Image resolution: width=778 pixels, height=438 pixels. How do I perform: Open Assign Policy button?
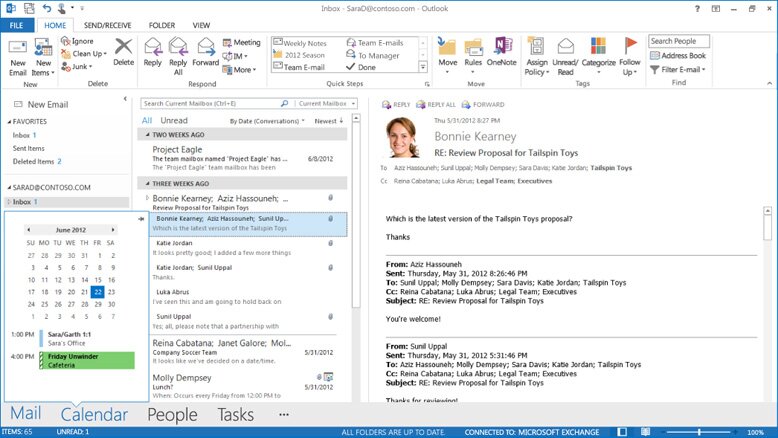point(537,57)
